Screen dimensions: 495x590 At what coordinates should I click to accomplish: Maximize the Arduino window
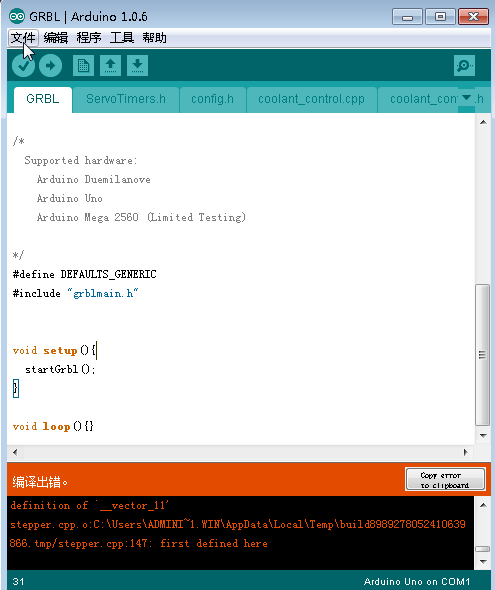tap(440, 17)
